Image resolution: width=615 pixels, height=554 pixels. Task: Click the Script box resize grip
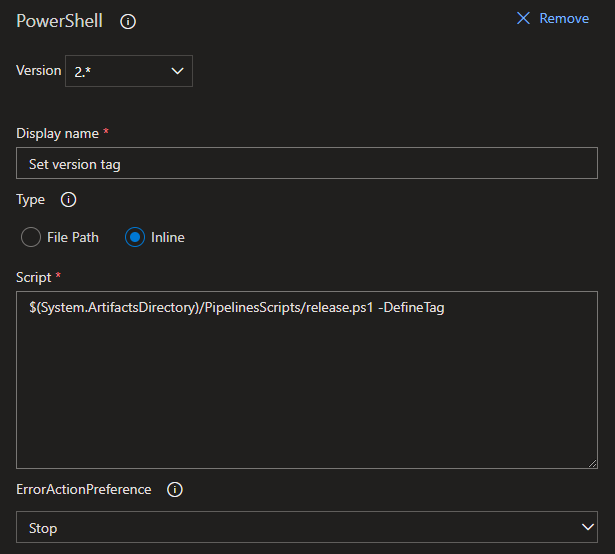(x=592, y=463)
